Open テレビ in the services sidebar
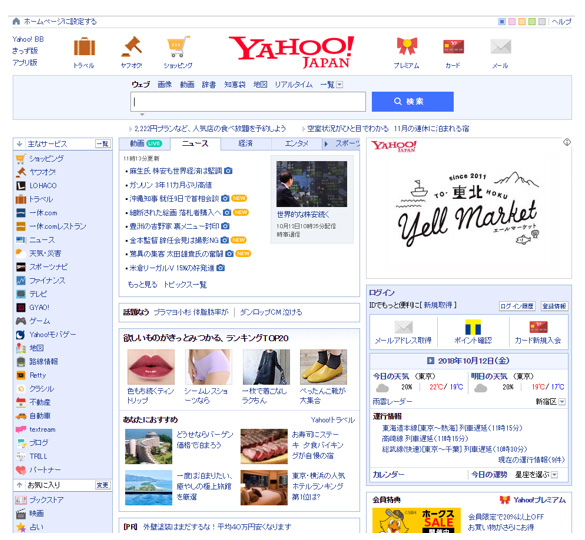 tap(38, 294)
